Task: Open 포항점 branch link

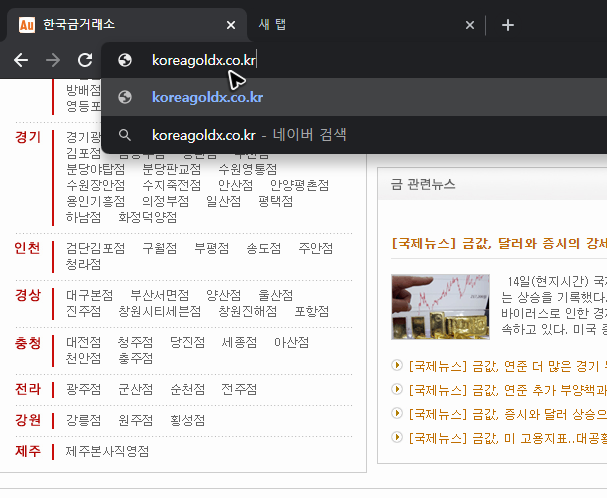Action: click(312, 311)
